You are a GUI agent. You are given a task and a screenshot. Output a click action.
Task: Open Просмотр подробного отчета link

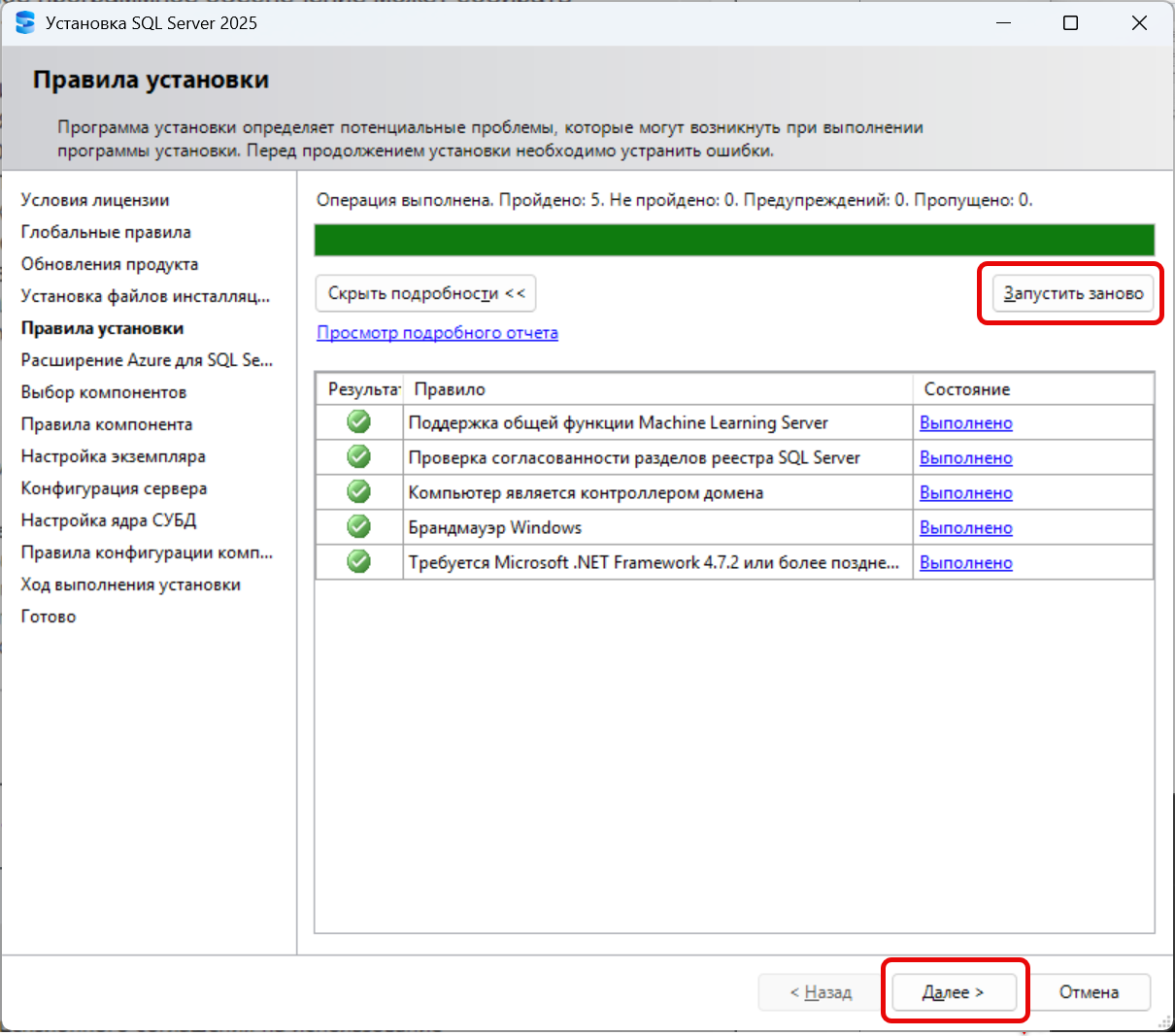(438, 333)
